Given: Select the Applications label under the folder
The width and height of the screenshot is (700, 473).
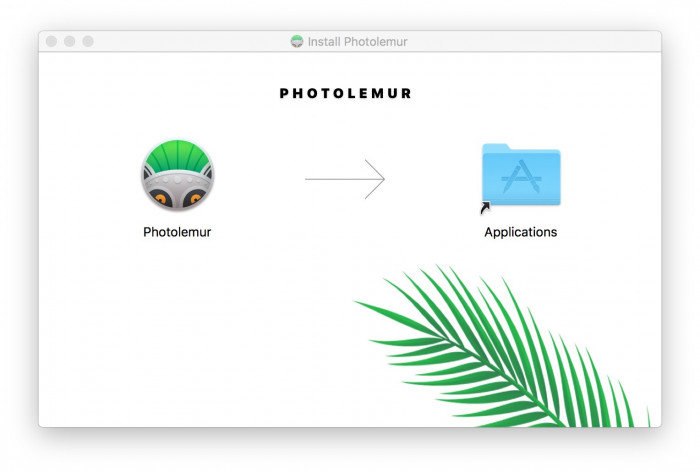Looking at the screenshot, I should pos(521,232).
